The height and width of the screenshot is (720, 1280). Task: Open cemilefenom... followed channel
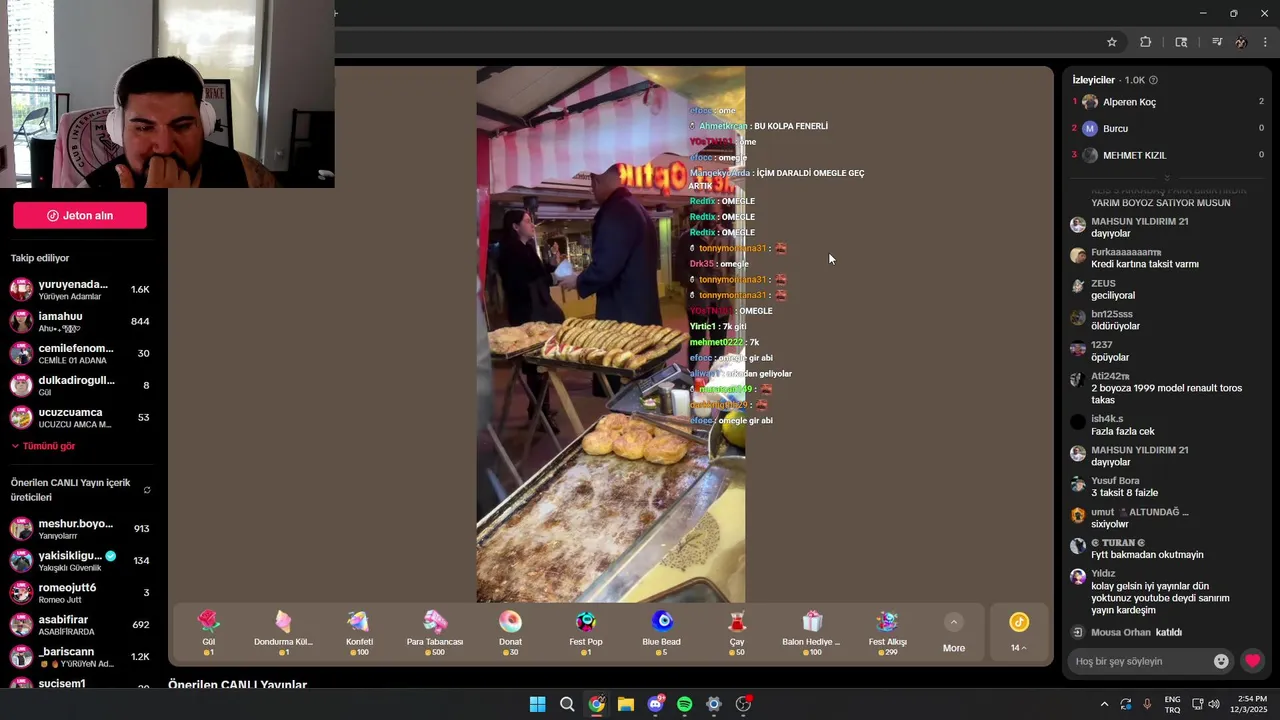tap(80, 353)
